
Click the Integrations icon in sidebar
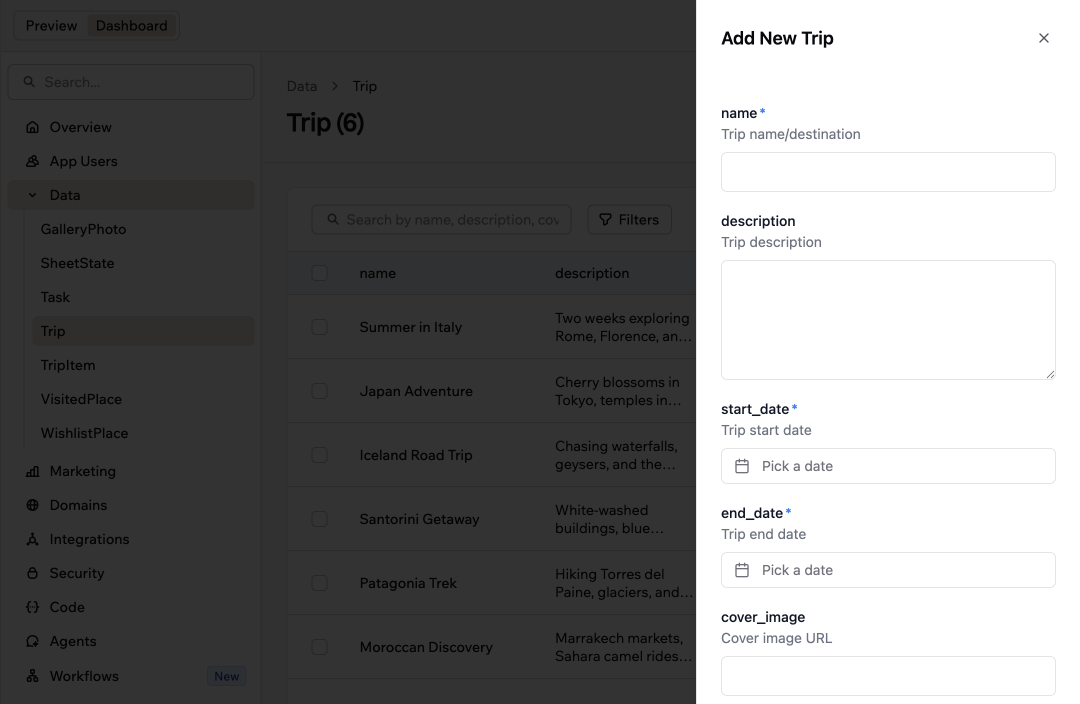[32, 539]
